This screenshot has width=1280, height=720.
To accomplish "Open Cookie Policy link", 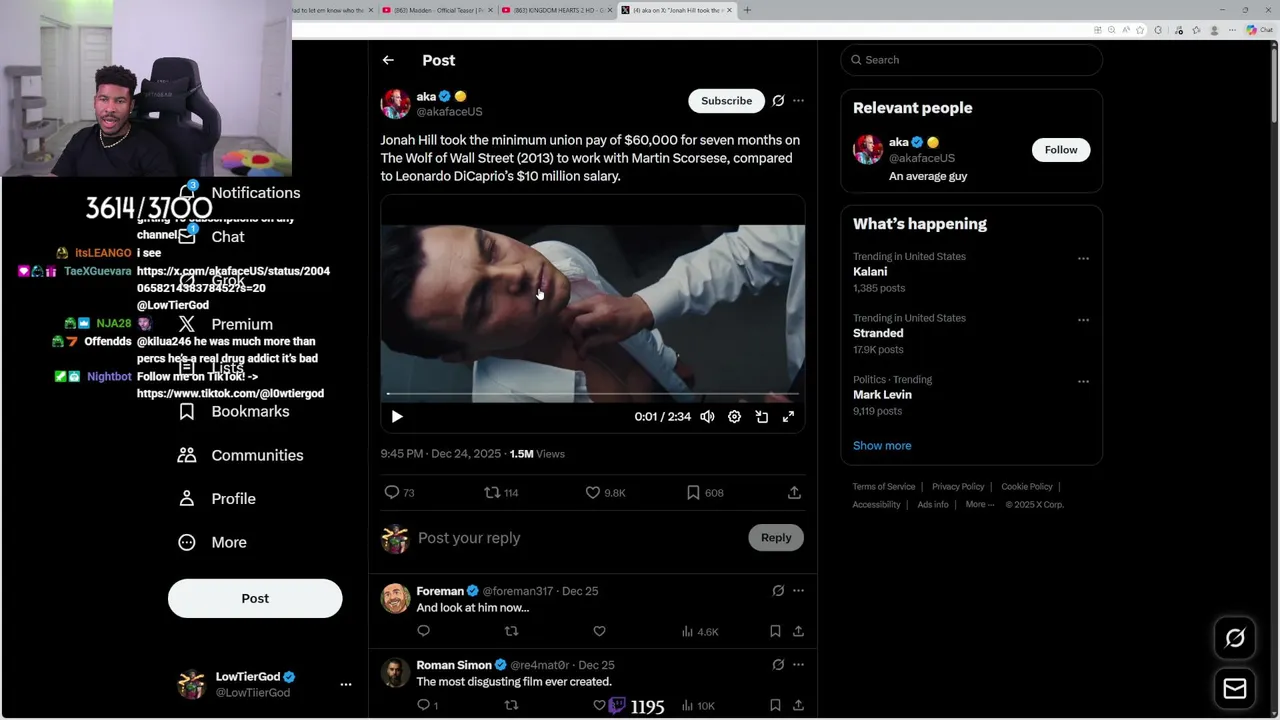I will [x=1027, y=487].
